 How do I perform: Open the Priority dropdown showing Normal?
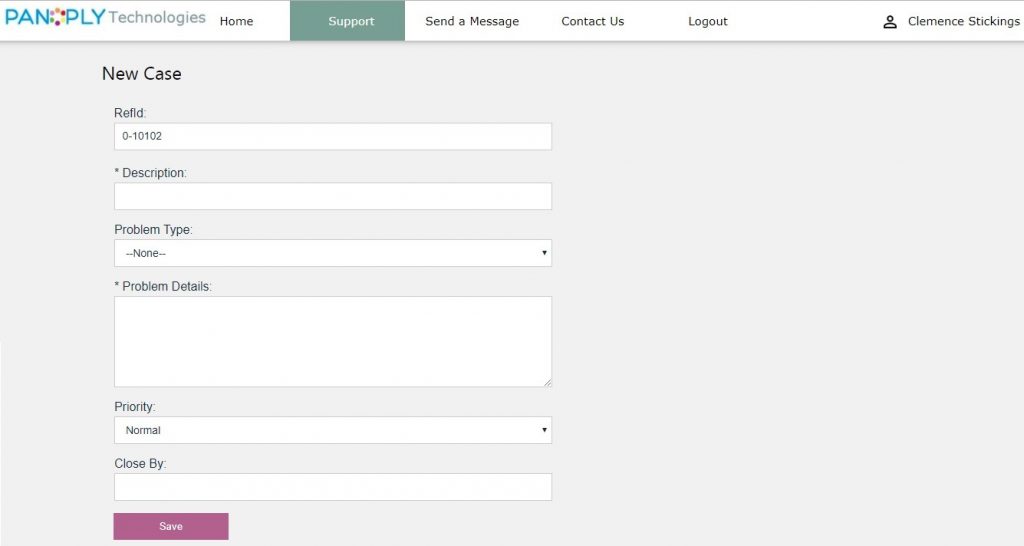333,430
